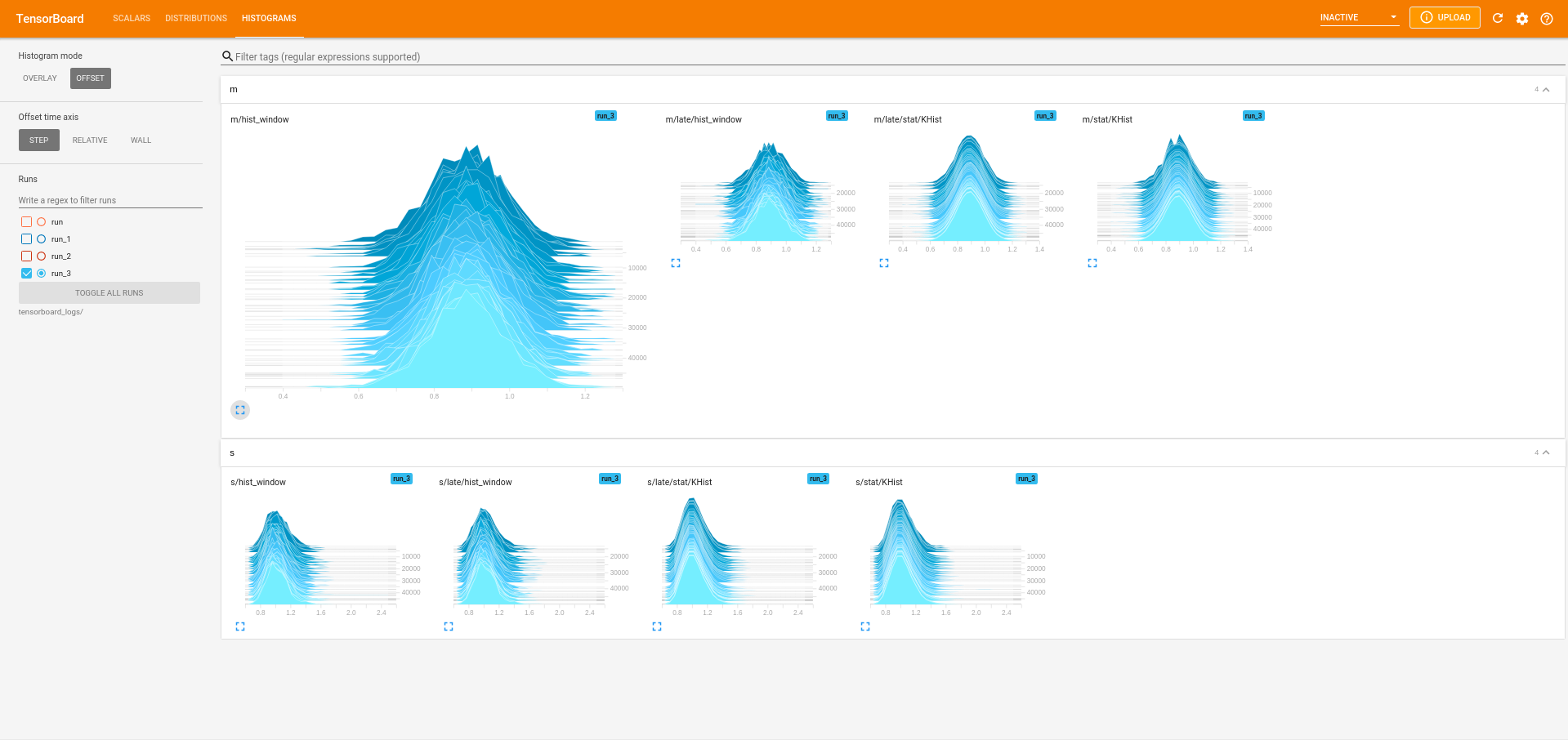1568x740 pixels.
Task: Enable the run checkbox
Action: pos(25,221)
